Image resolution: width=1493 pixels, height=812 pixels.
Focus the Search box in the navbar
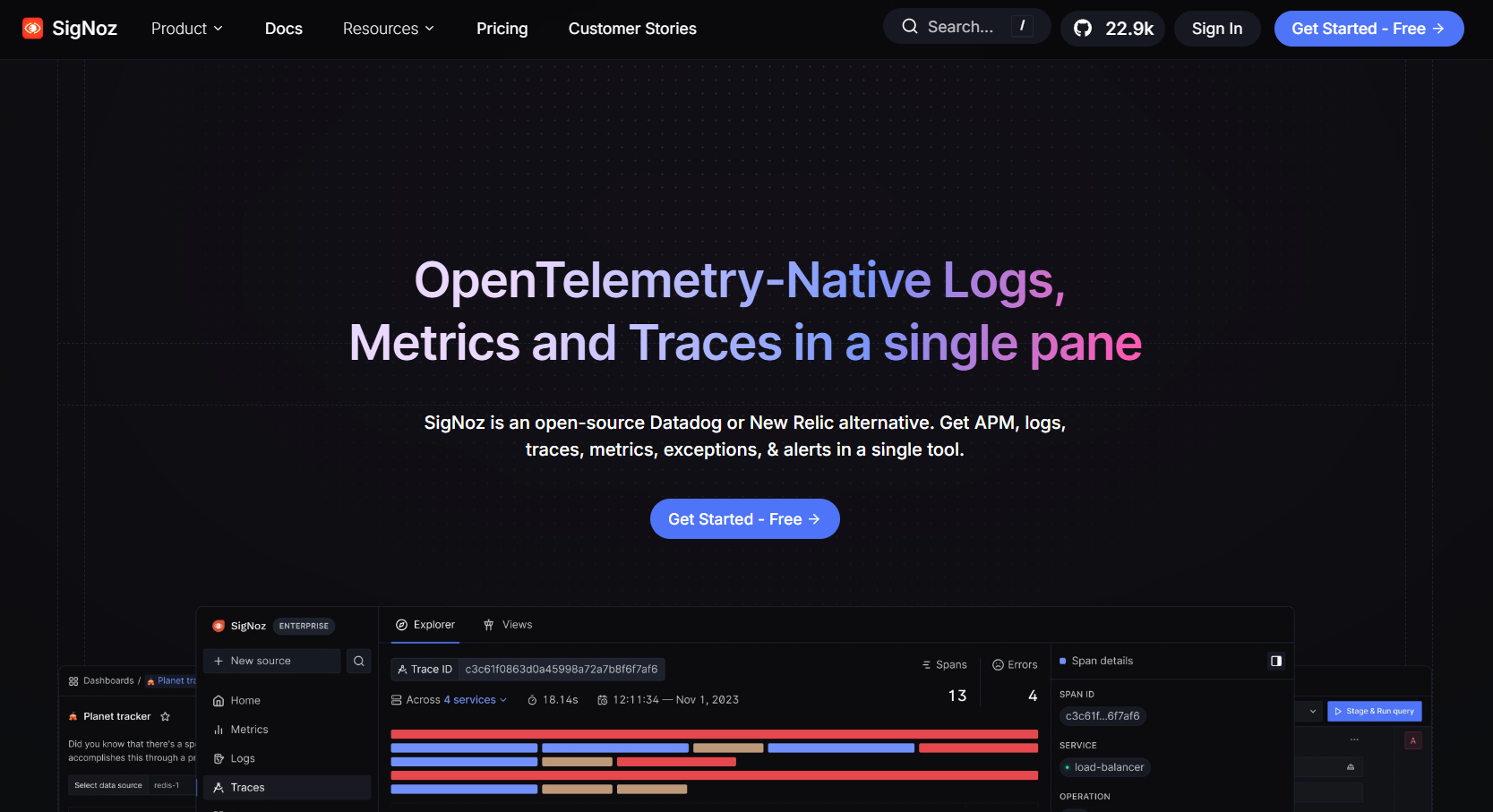(966, 27)
